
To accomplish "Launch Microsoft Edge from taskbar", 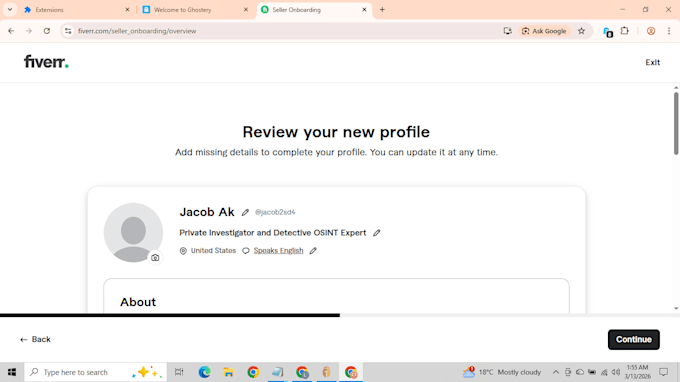I will coord(204,372).
